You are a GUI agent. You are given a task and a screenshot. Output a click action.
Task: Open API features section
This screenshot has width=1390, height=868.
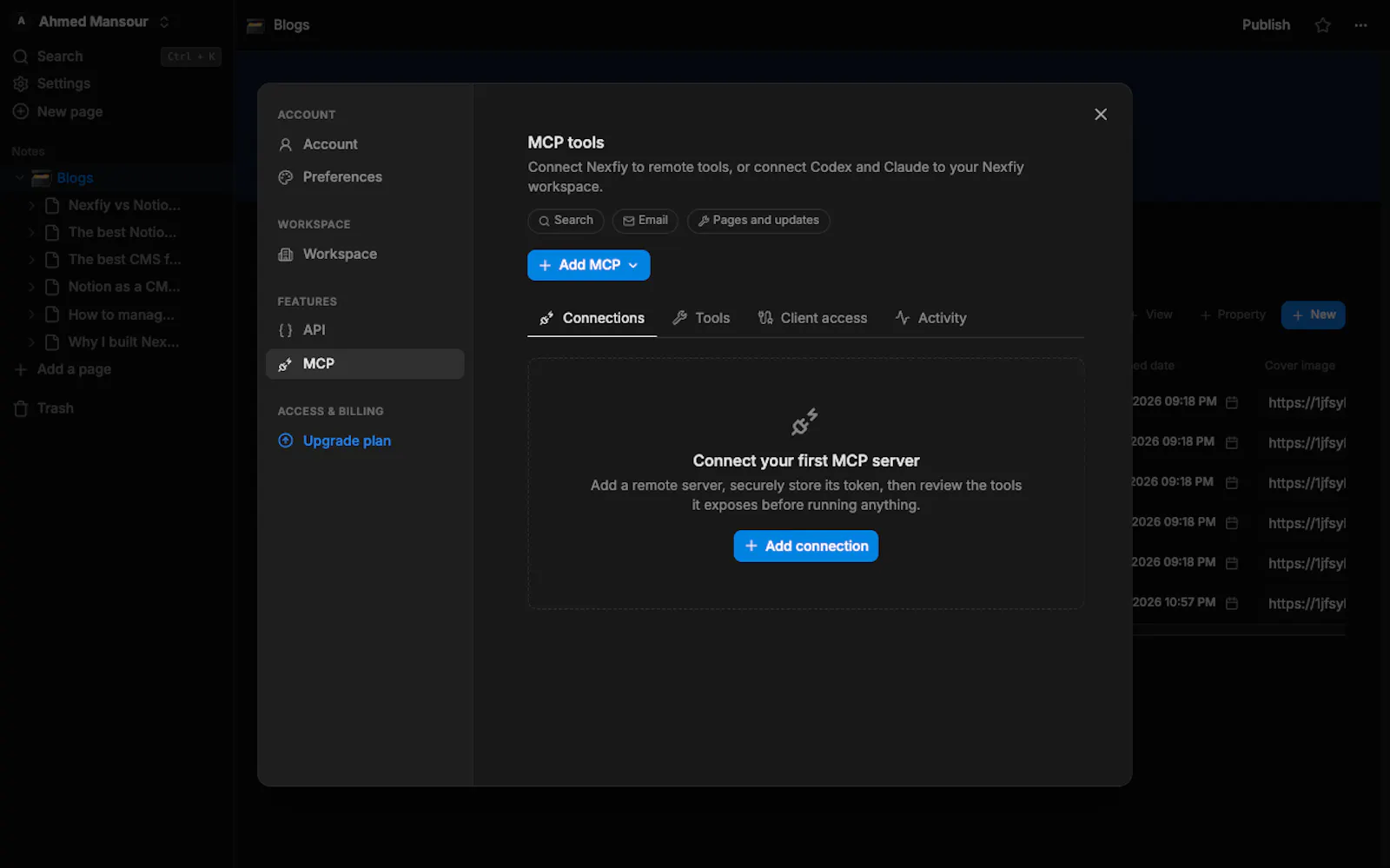click(x=365, y=330)
